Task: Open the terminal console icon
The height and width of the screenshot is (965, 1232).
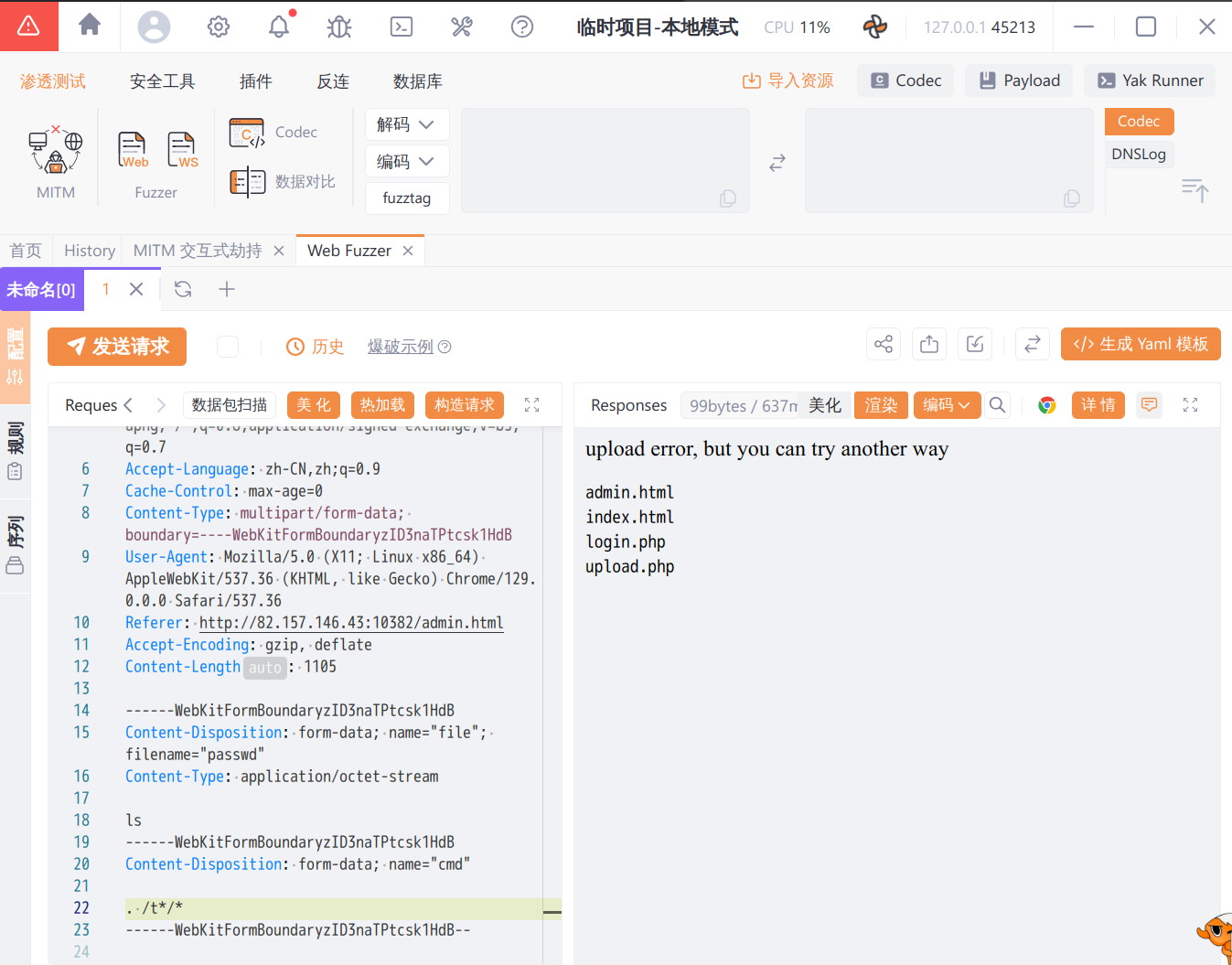Action: click(x=402, y=27)
